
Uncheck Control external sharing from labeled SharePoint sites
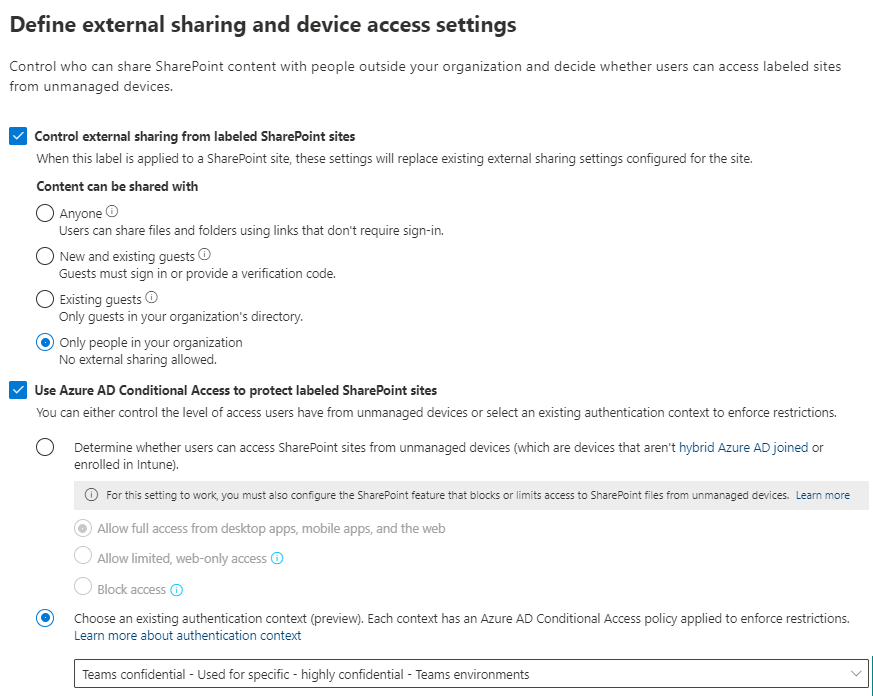[18, 136]
